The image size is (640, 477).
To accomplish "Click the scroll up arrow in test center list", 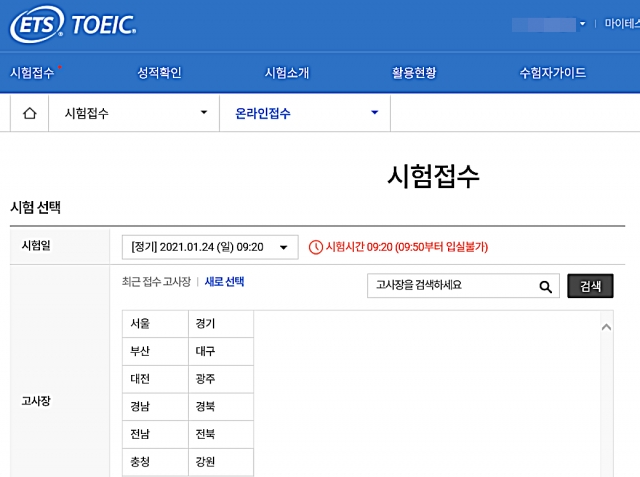I will tap(606, 327).
